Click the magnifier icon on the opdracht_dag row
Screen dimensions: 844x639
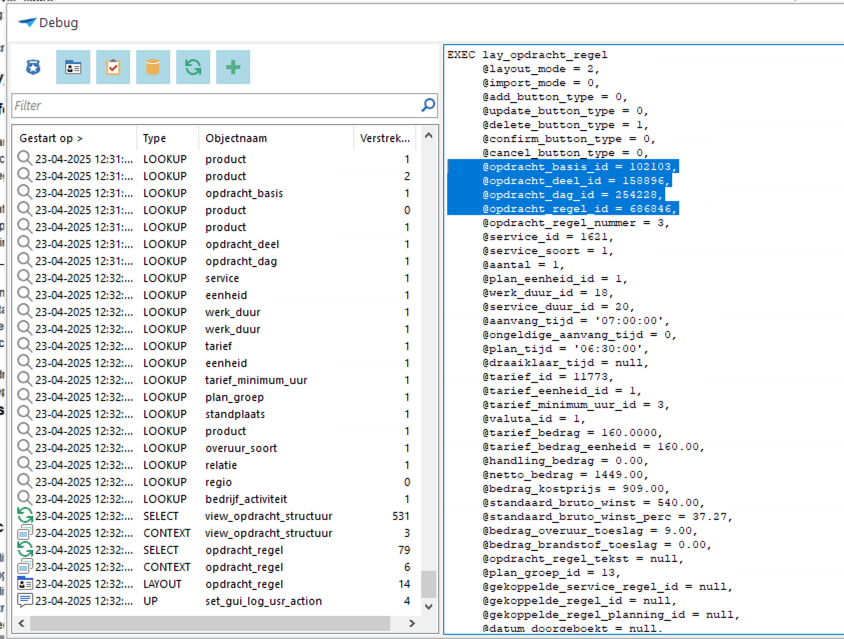25,261
